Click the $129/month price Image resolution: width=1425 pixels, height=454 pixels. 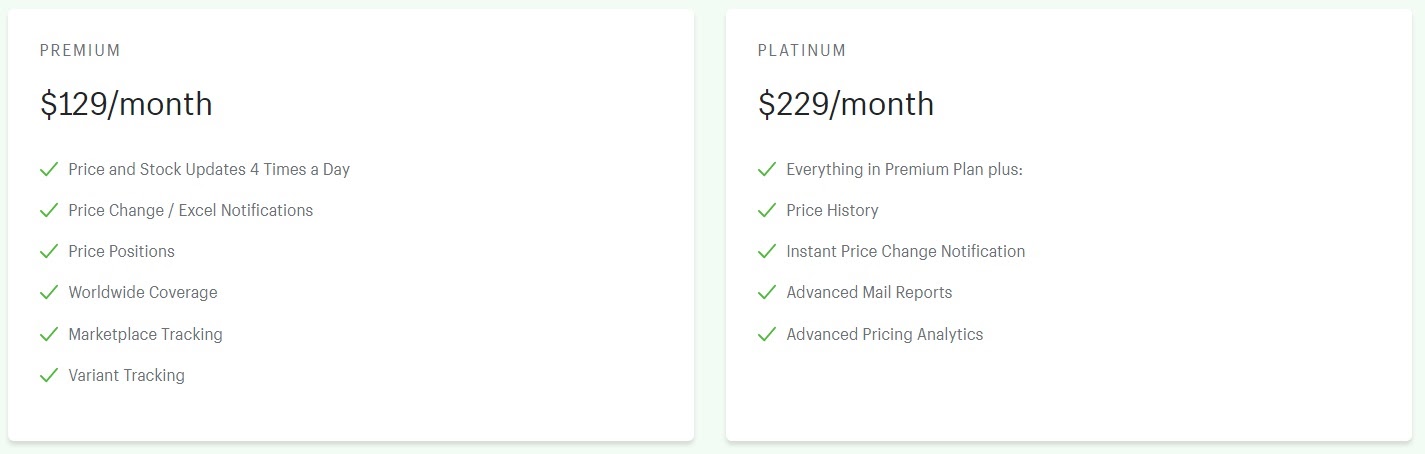pyautogui.click(x=126, y=104)
